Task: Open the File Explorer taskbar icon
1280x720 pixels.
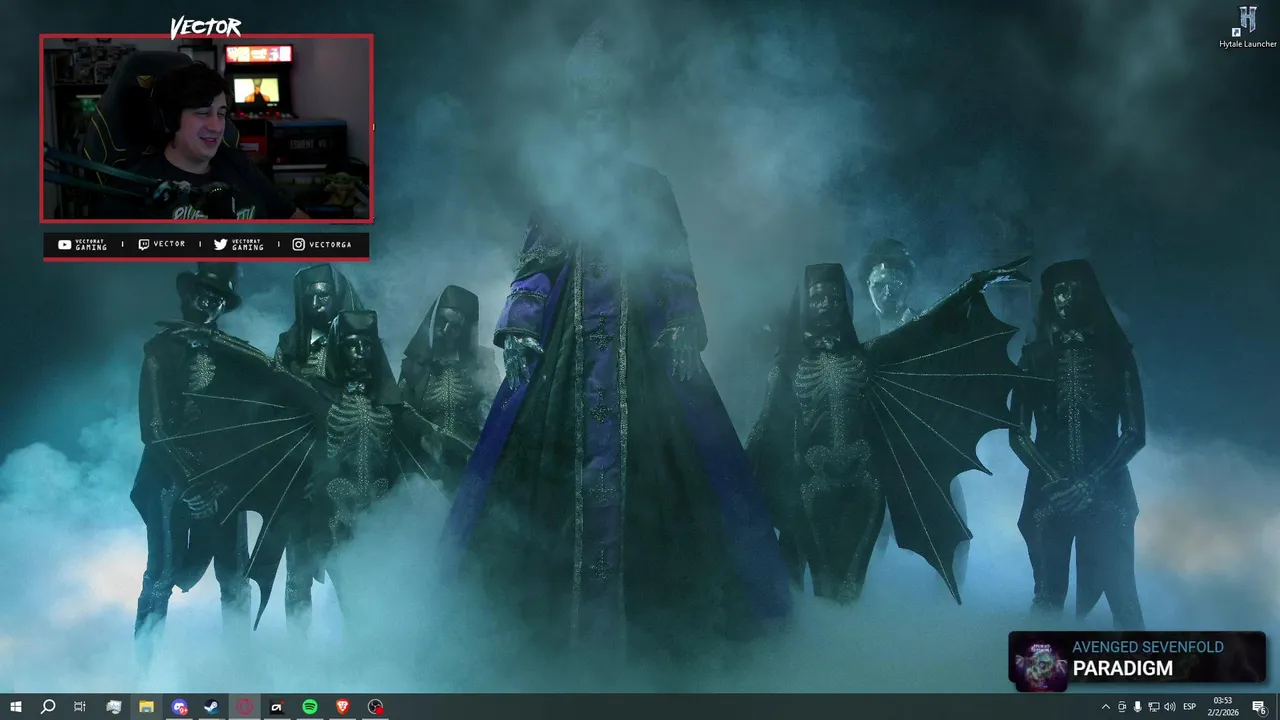Action: (146, 707)
